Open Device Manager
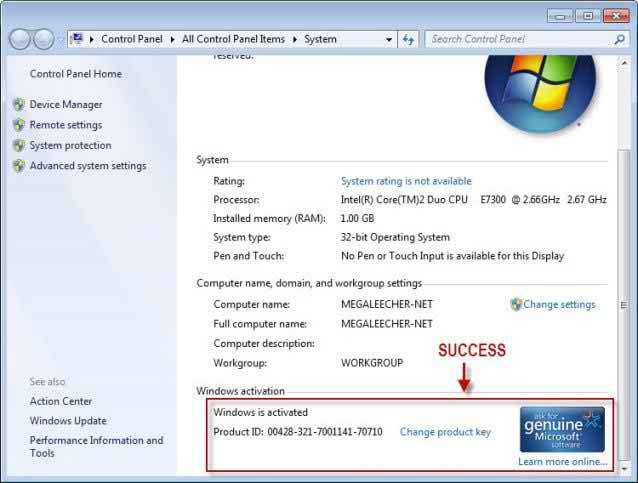 point(66,105)
